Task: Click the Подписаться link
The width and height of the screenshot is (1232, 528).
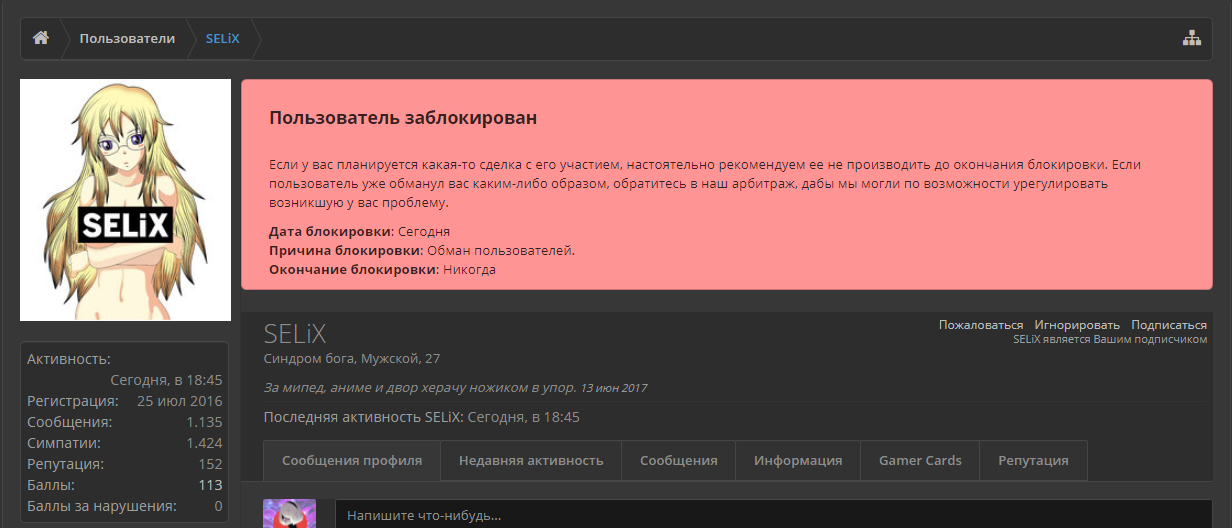Action: [1169, 325]
